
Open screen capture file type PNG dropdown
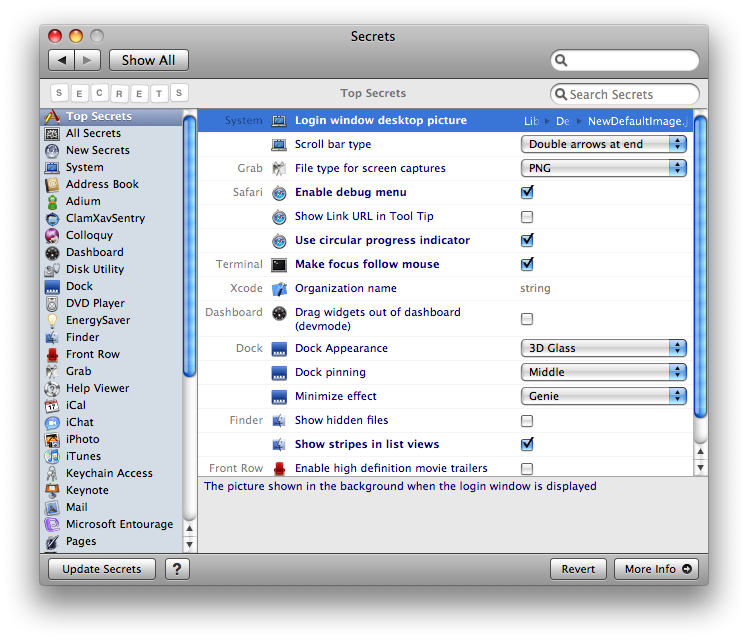coord(603,168)
